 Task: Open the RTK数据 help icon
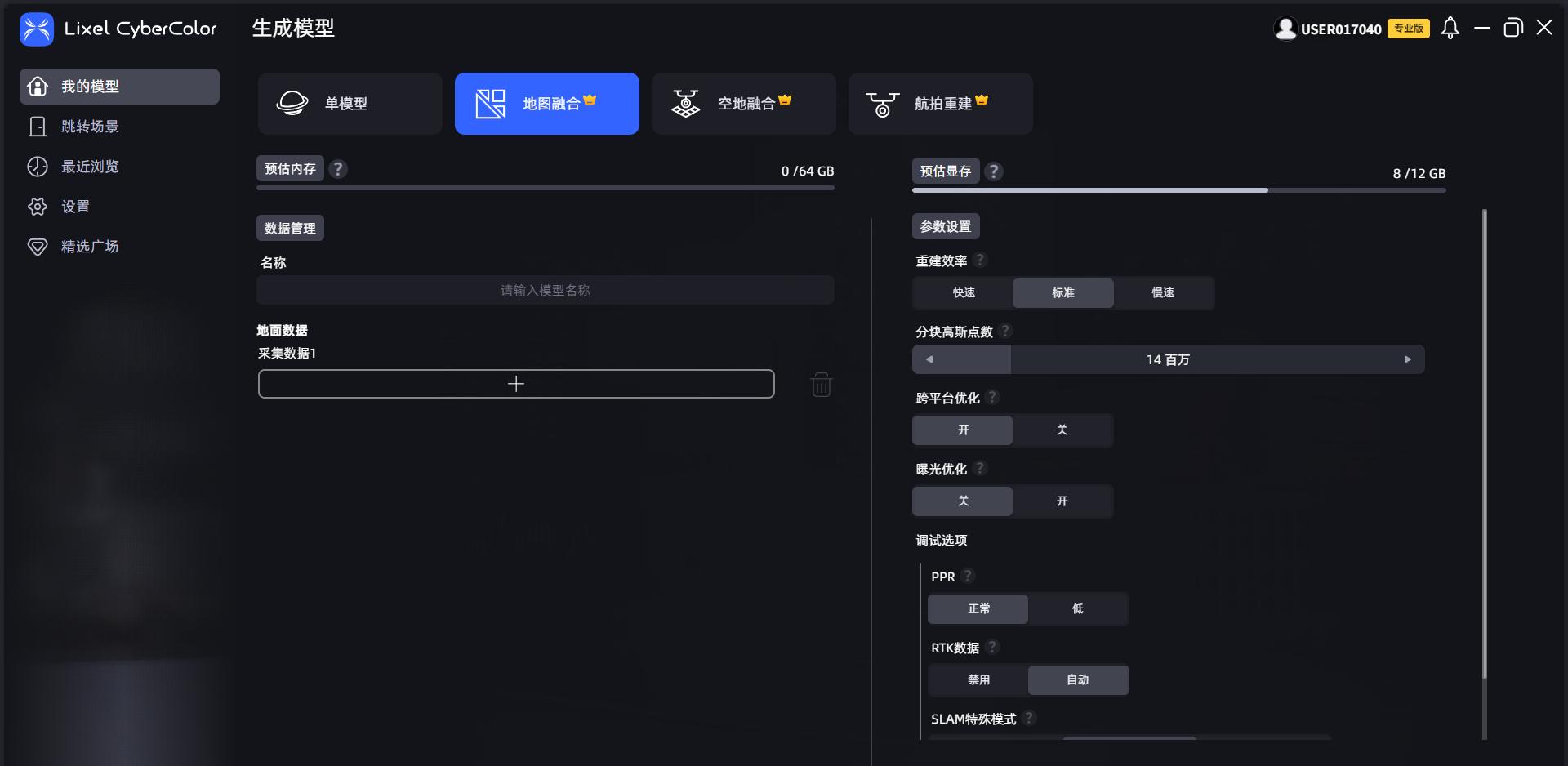[992, 647]
